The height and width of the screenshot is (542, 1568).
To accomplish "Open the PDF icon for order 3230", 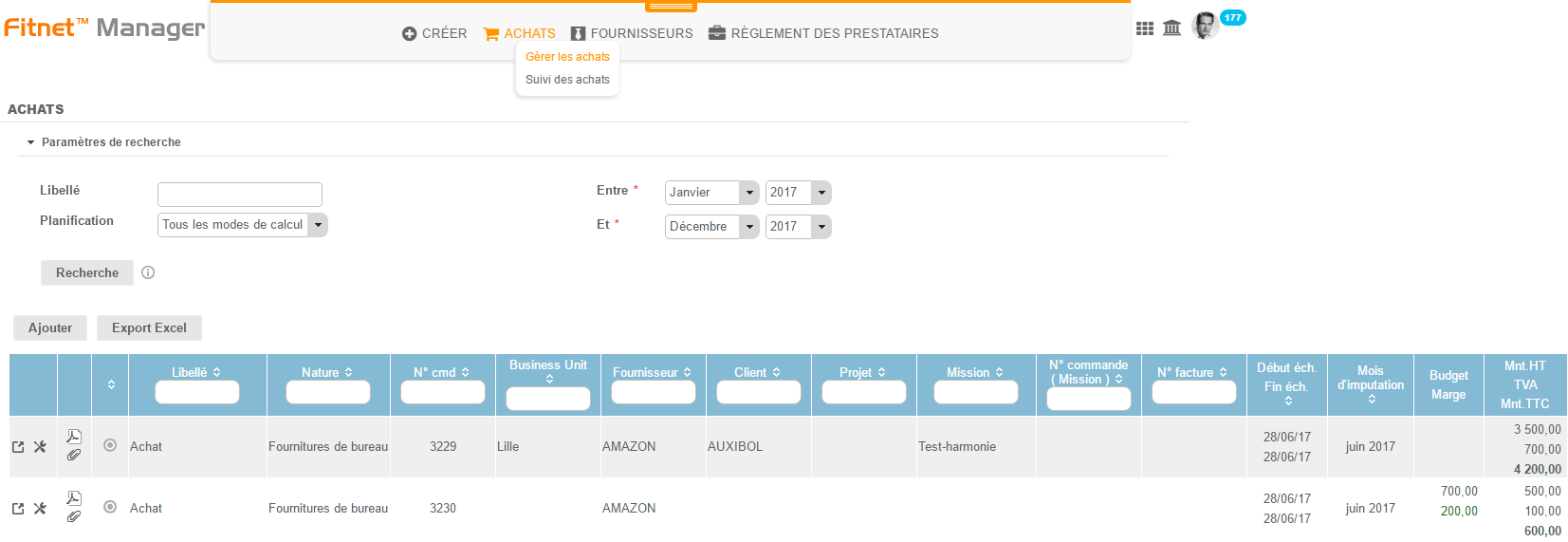I will pos(73,498).
